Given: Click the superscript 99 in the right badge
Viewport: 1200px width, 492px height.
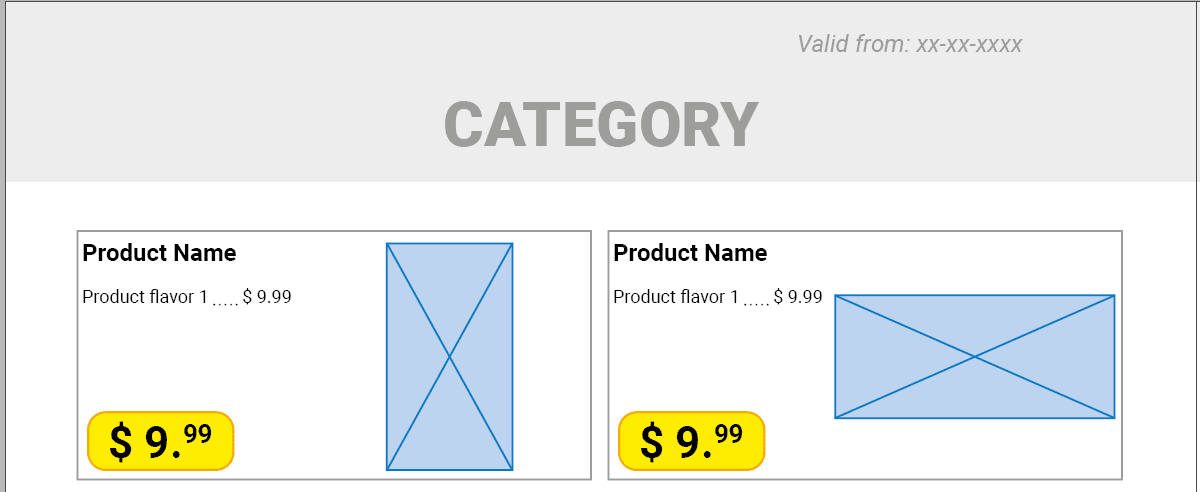Looking at the screenshot, I should click(x=729, y=434).
